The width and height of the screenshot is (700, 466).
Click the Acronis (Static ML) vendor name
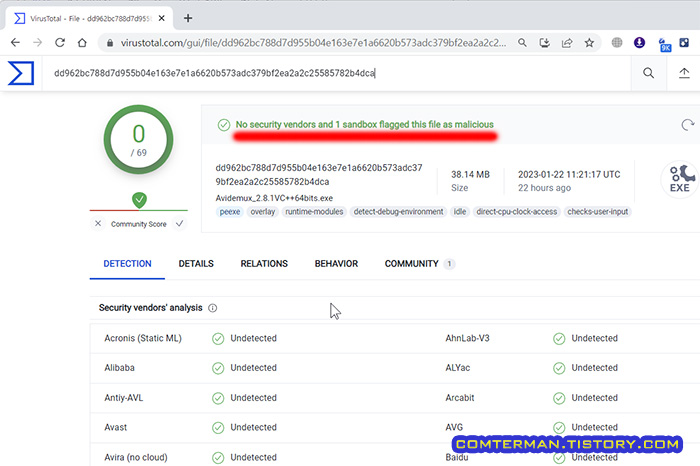tap(143, 338)
